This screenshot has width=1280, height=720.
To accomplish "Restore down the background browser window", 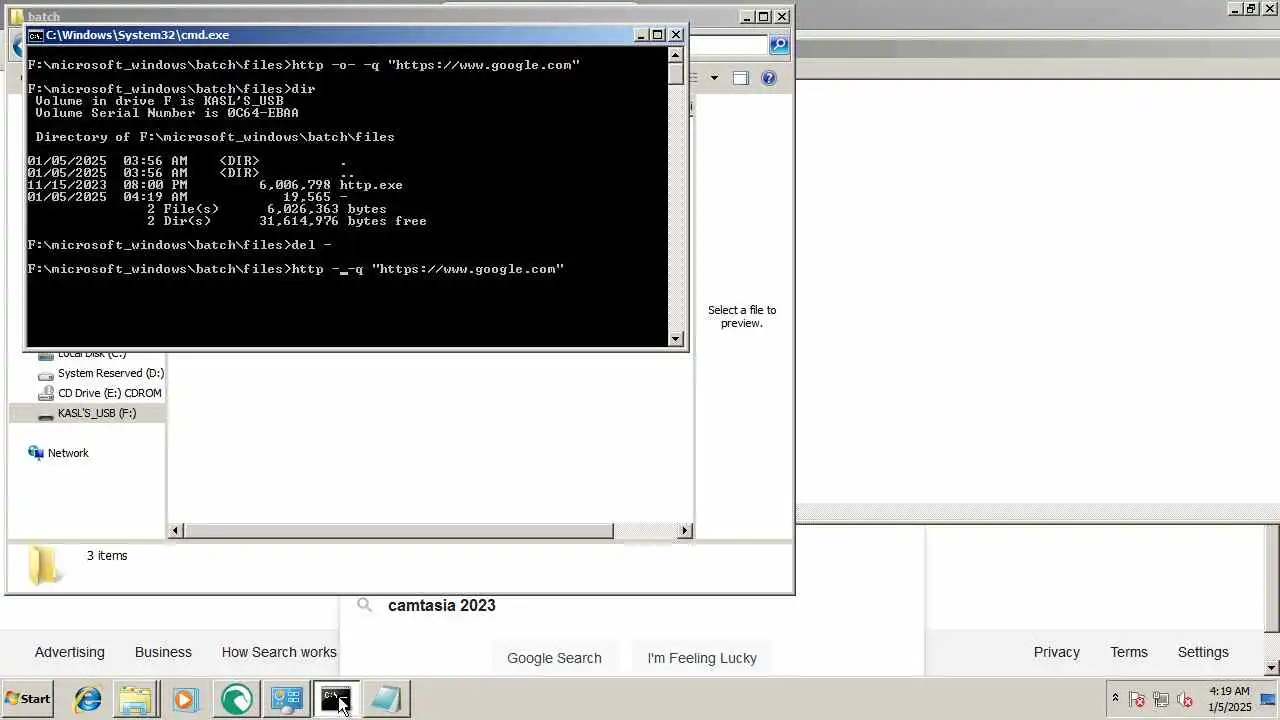I will [1250, 9].
